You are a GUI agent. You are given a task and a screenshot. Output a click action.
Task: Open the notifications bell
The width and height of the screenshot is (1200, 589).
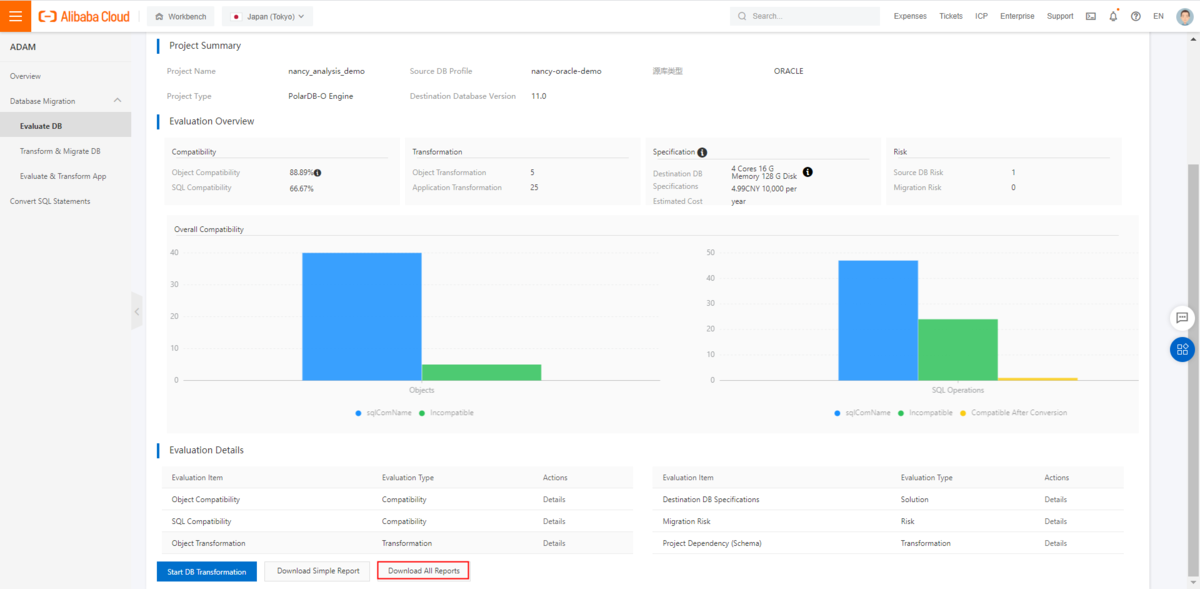1113,16
